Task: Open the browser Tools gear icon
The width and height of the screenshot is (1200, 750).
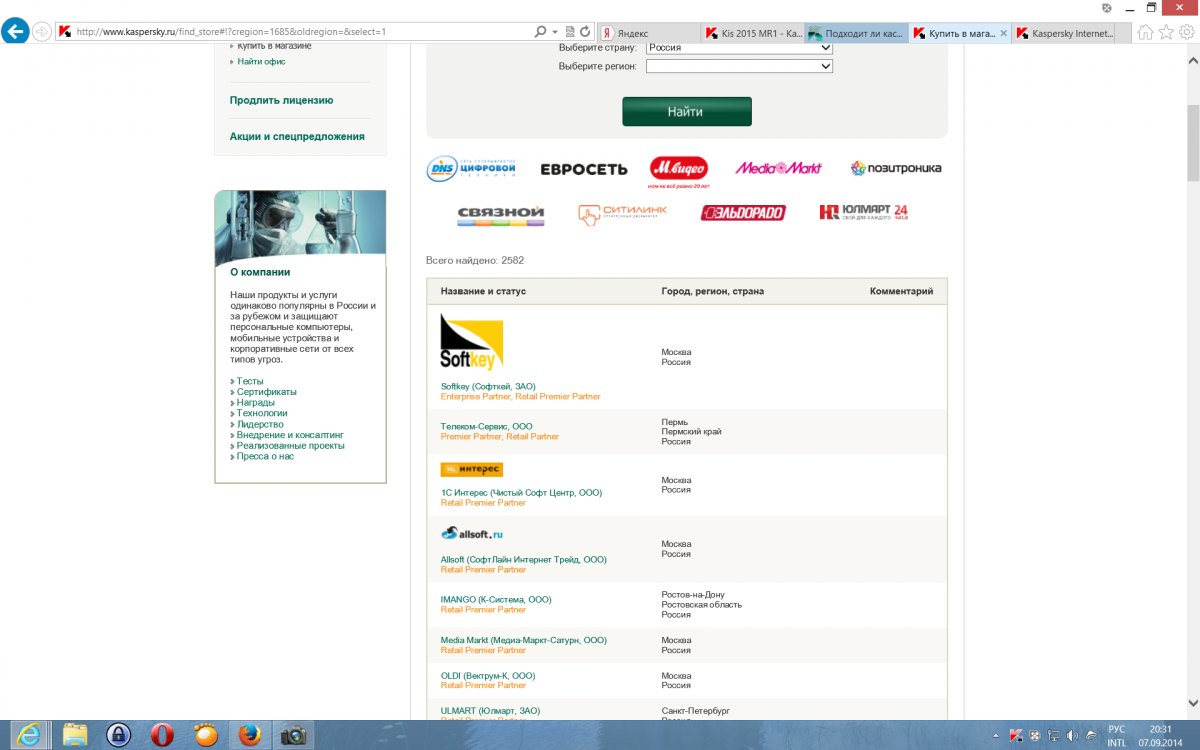Action: 1187,32
